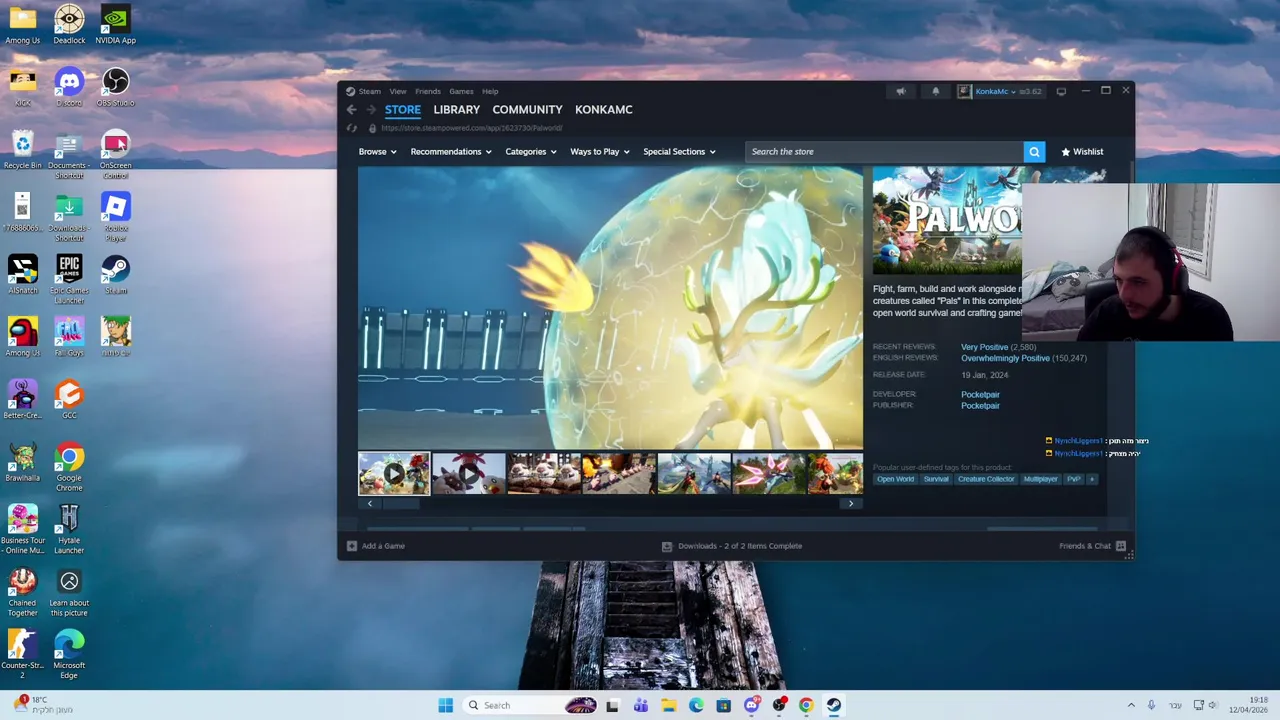
Task: Open Google Chrome desktop icon
Action: coord(69,466)
